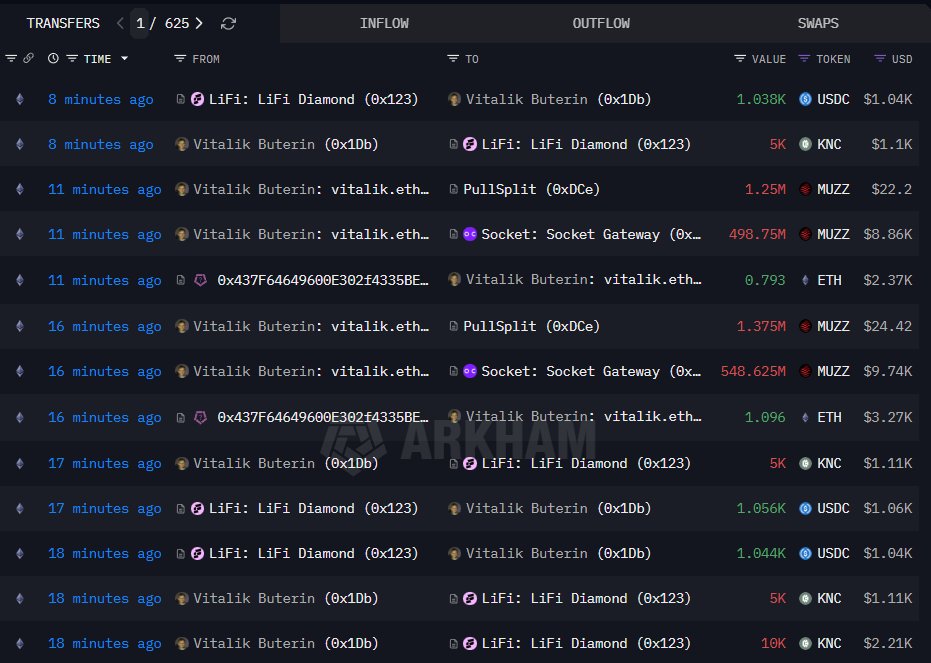Click the total page count 625
931x663 pixels.
tap(177, 23)
